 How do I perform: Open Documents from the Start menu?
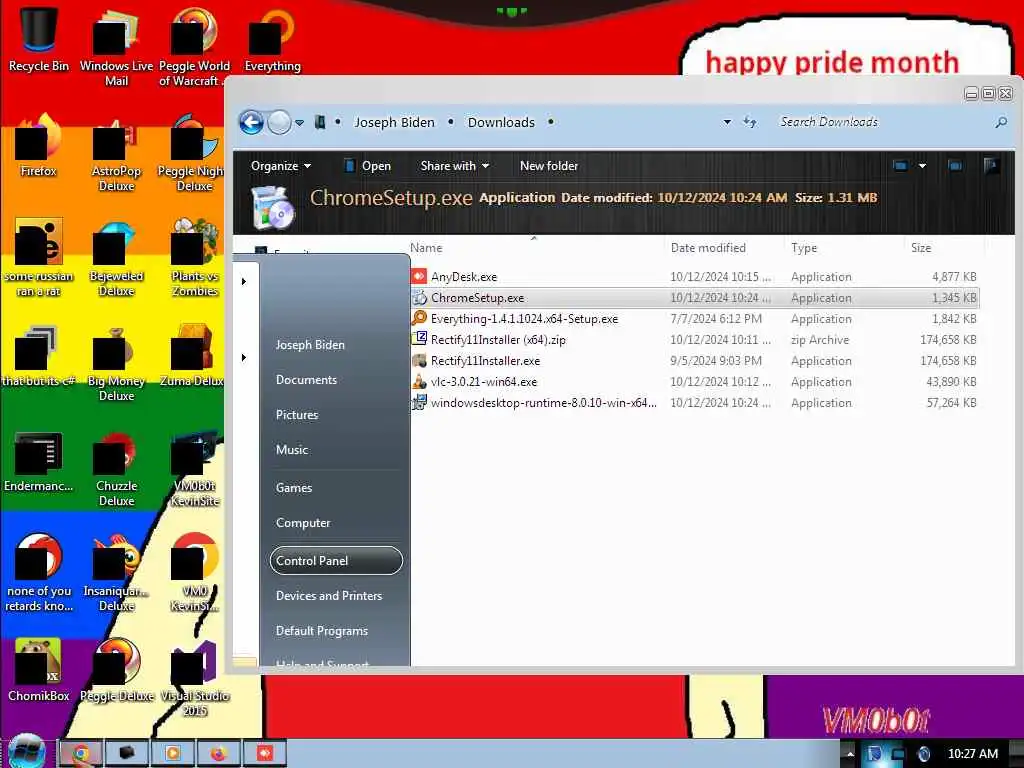pos(306,379)
